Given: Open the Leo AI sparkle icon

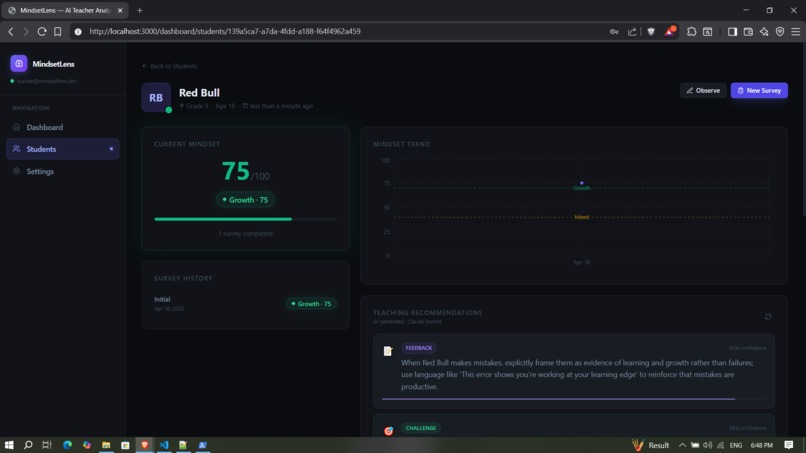Looking at the screenshot, I should 764,31.
